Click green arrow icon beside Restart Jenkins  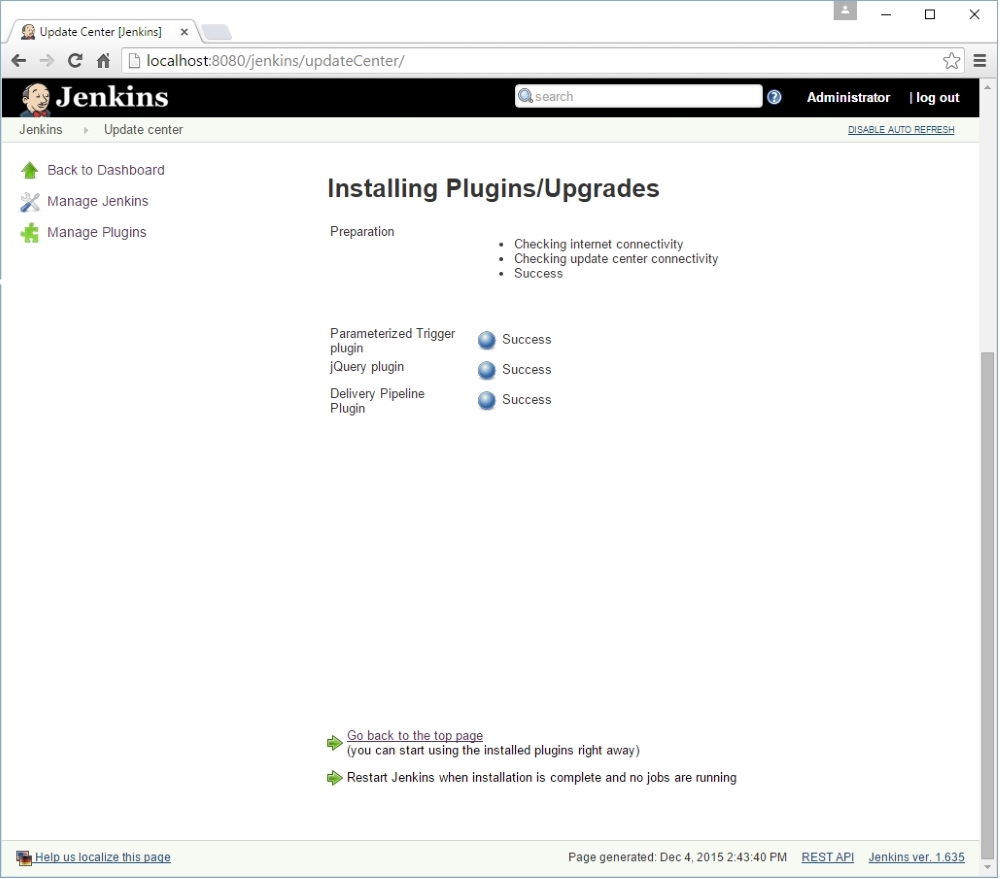(334, 778)
